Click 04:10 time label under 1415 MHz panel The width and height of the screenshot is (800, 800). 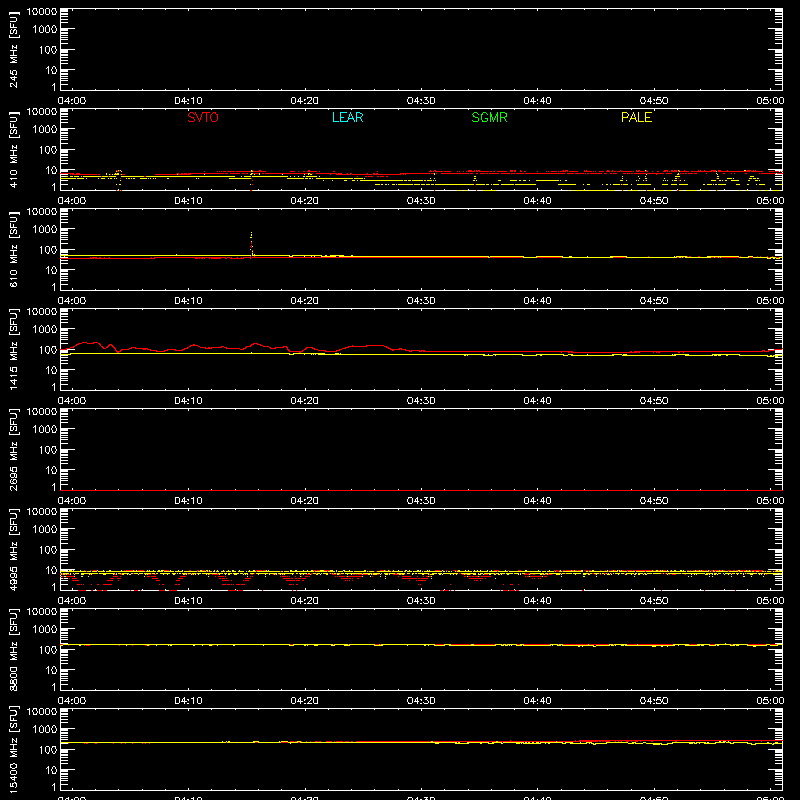click(x=188, y=401)
